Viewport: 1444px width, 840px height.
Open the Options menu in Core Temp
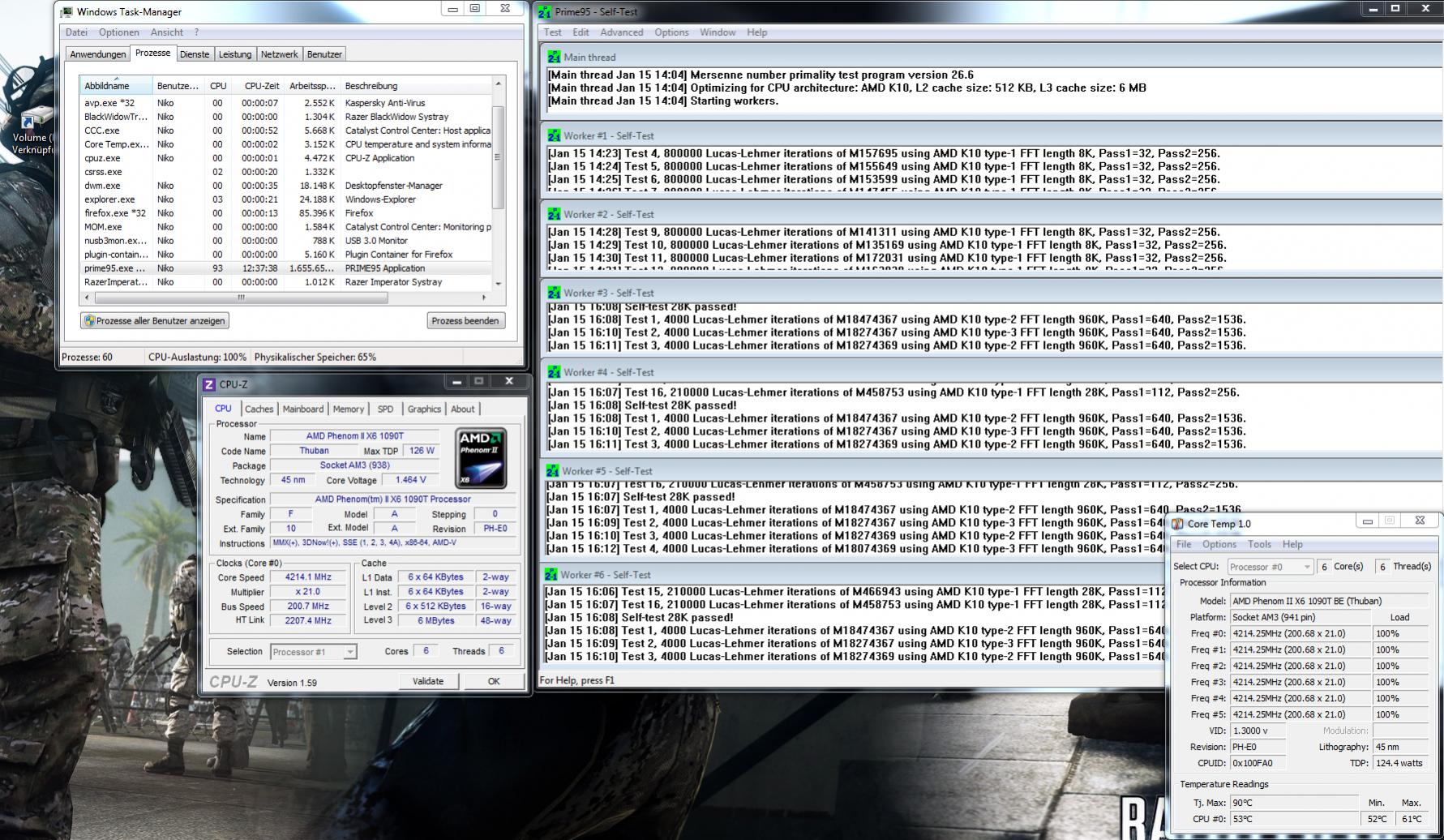coord(1219,544)
